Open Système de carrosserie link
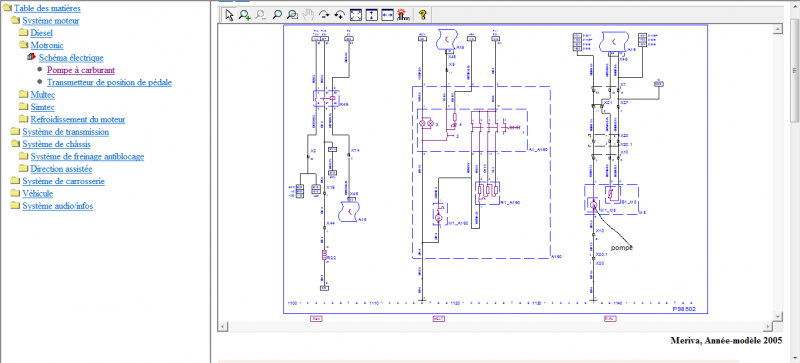 (63, 181)
